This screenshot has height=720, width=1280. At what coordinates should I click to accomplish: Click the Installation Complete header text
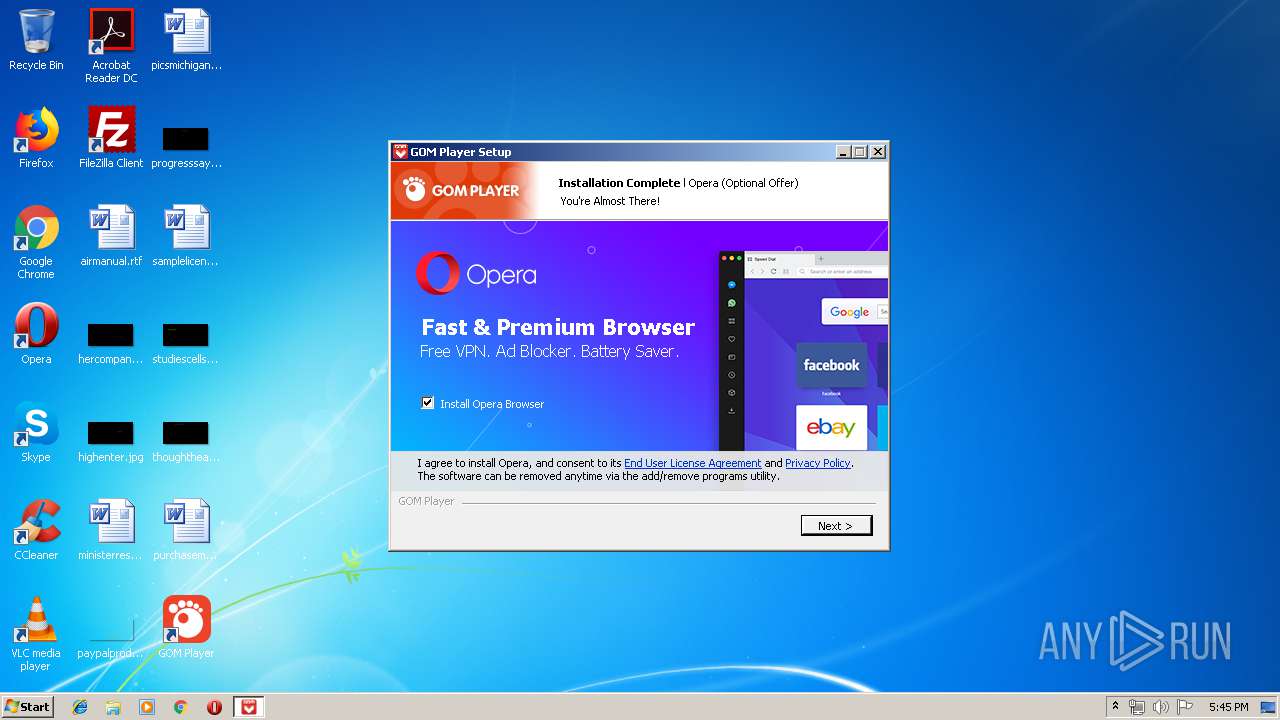[x=619, y=183]
